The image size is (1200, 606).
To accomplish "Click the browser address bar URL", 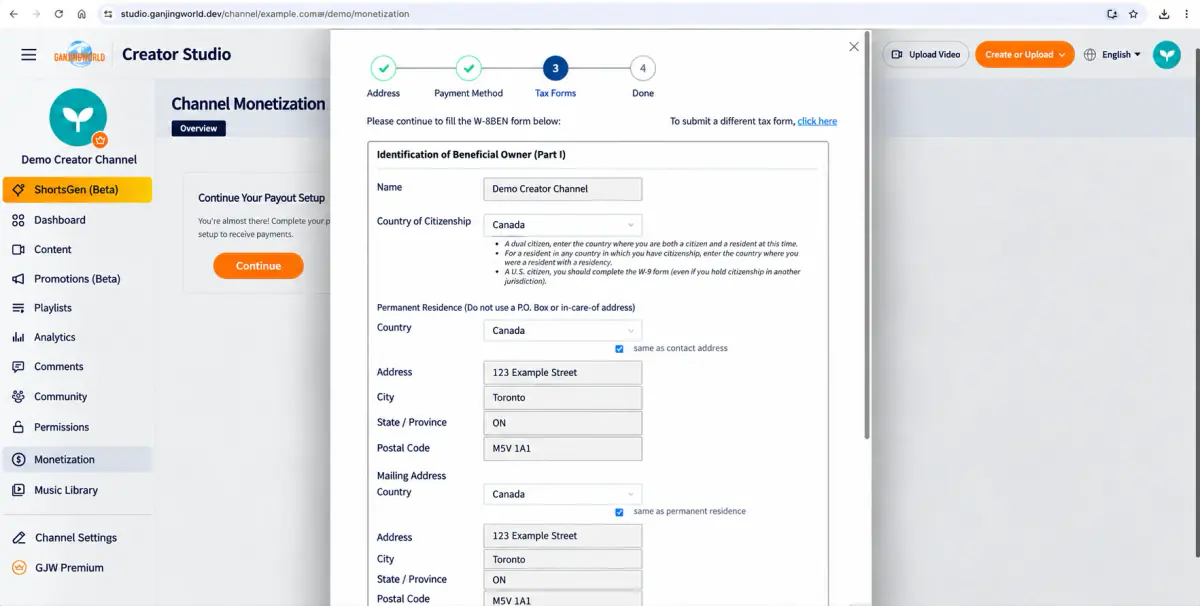I will click(264, 14).
